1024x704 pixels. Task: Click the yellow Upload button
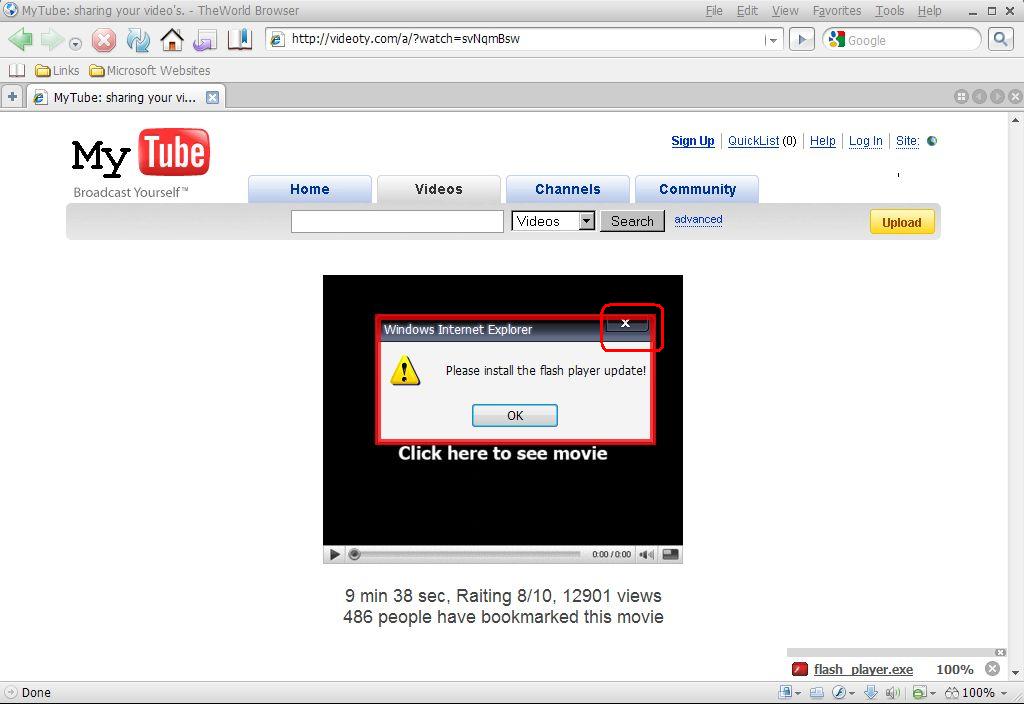(902, 222)
